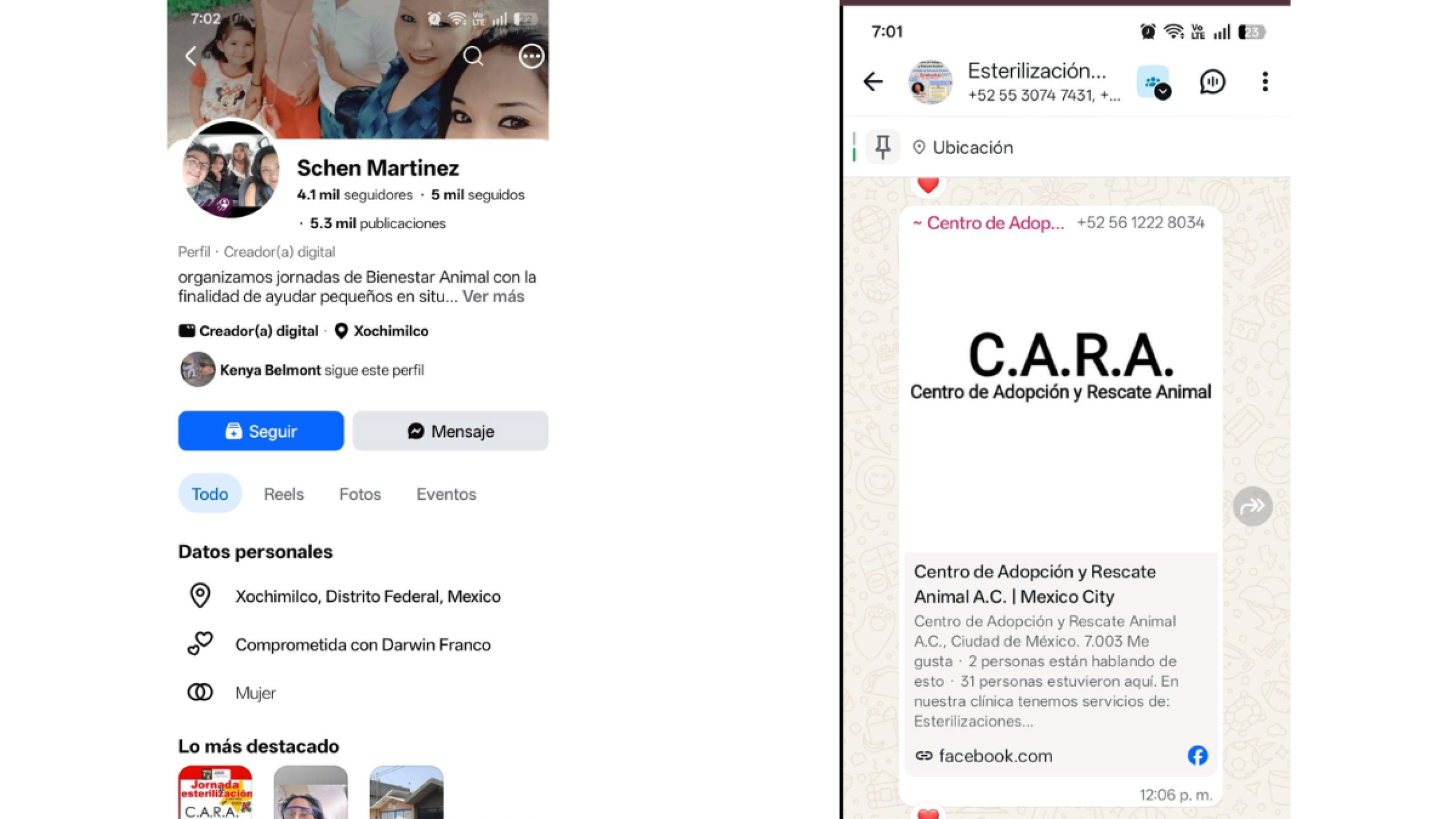Switch to the Fotos tab
Image resolution: width=1456 pixels, height=819 pixels.
tap(360, 494)
